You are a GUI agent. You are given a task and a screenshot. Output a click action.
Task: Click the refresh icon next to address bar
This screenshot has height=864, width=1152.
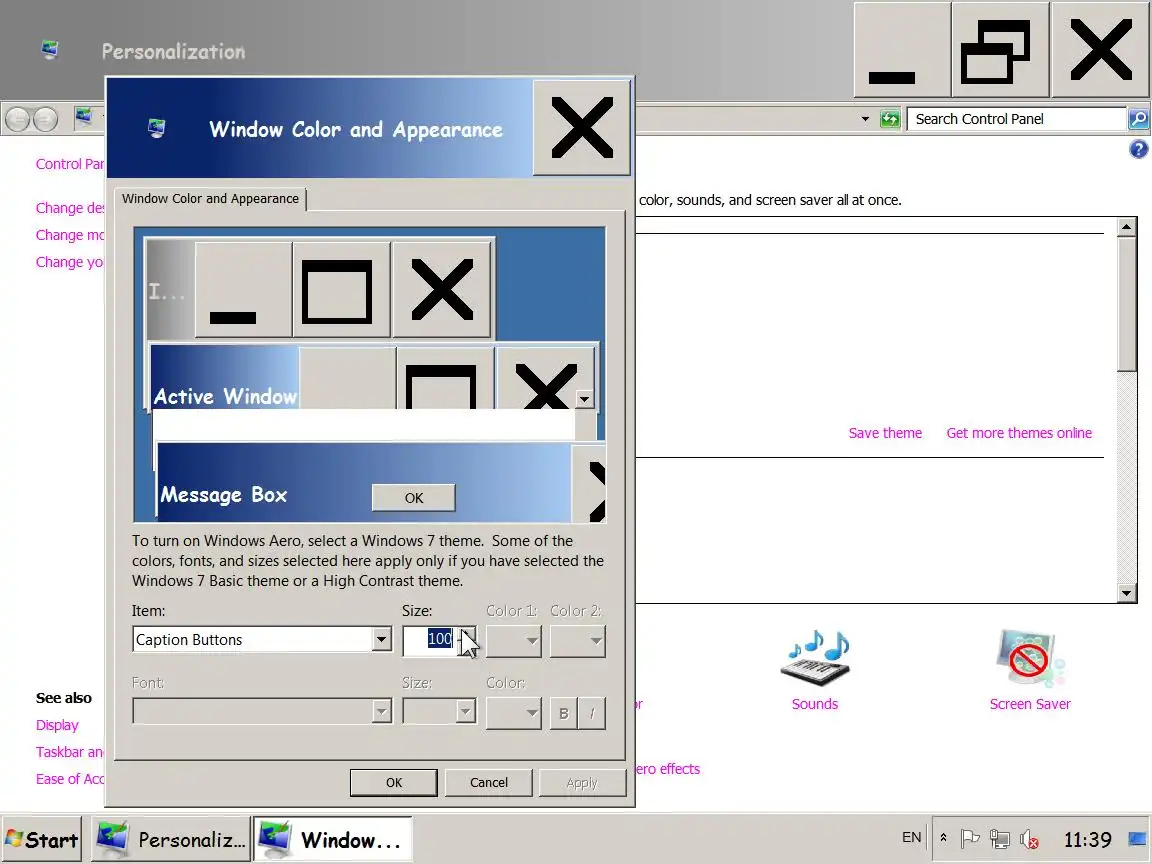(890, 119)
